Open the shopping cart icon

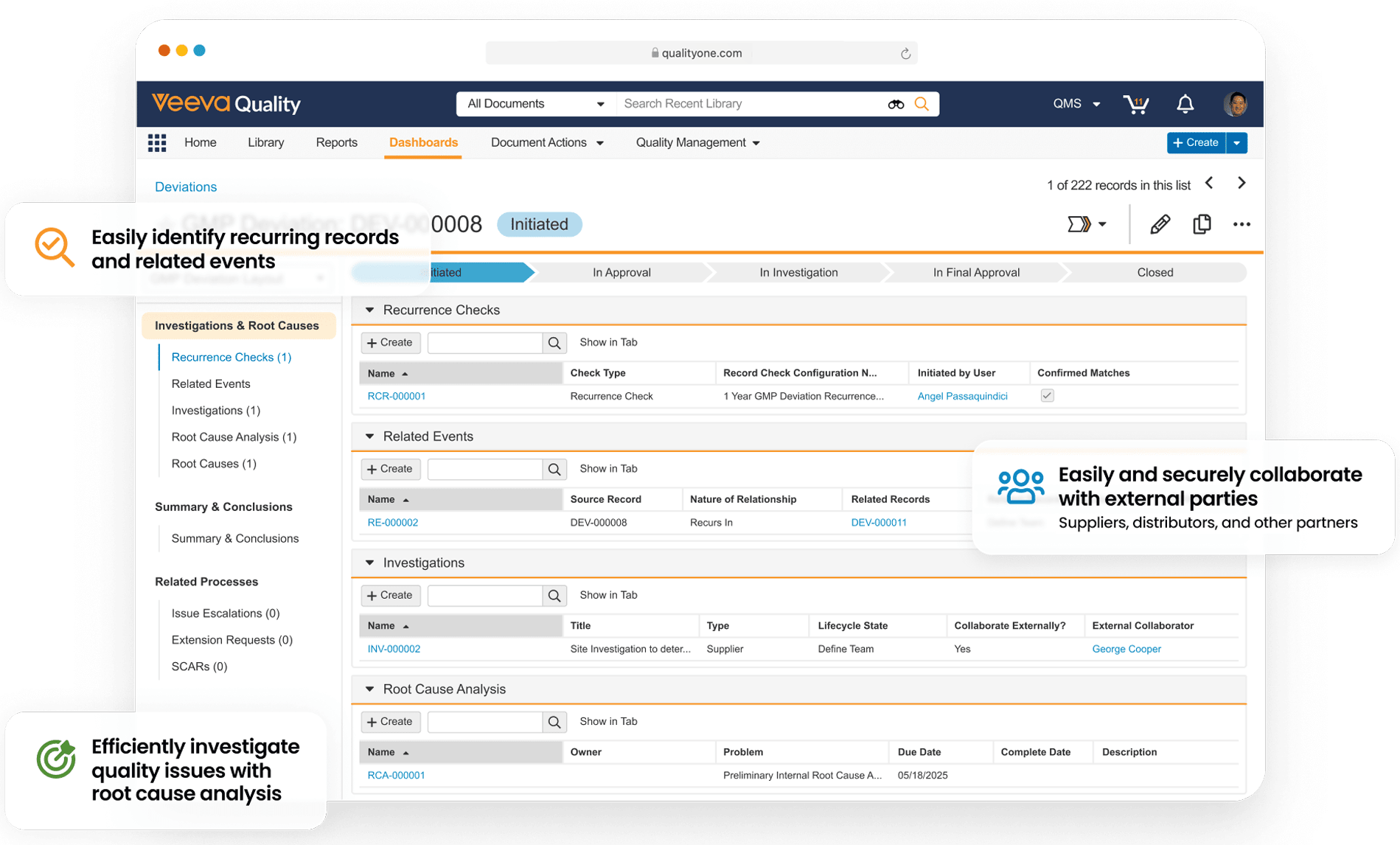pyautogui.click(x=1136, y=104)
